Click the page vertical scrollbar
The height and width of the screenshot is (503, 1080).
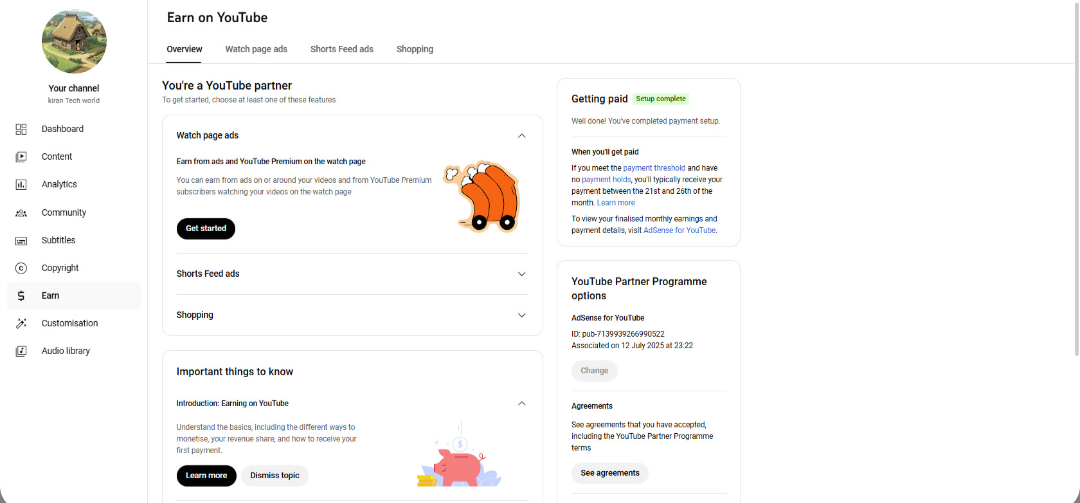[x=1075, y=179]
